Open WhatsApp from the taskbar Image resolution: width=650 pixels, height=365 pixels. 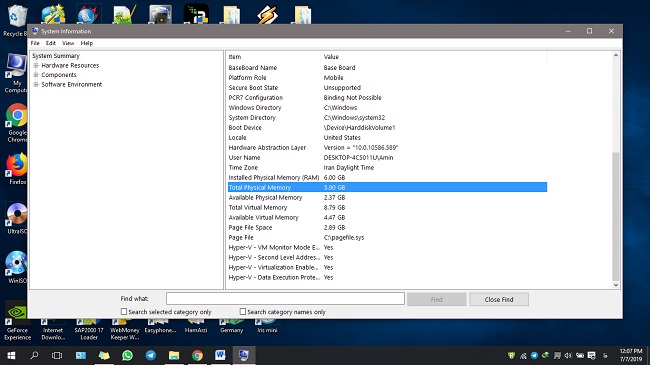point(127,355)
